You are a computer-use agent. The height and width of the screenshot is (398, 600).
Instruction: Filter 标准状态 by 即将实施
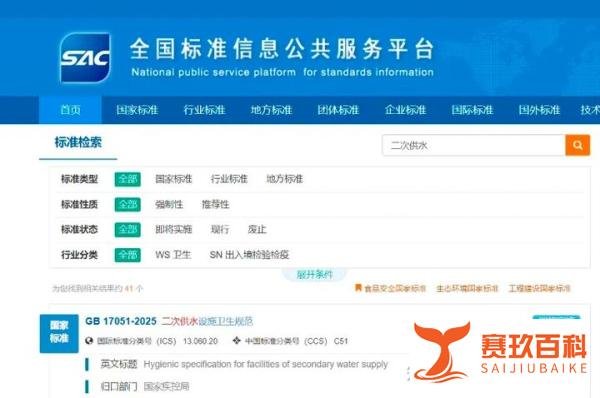(x=174, y=230)
